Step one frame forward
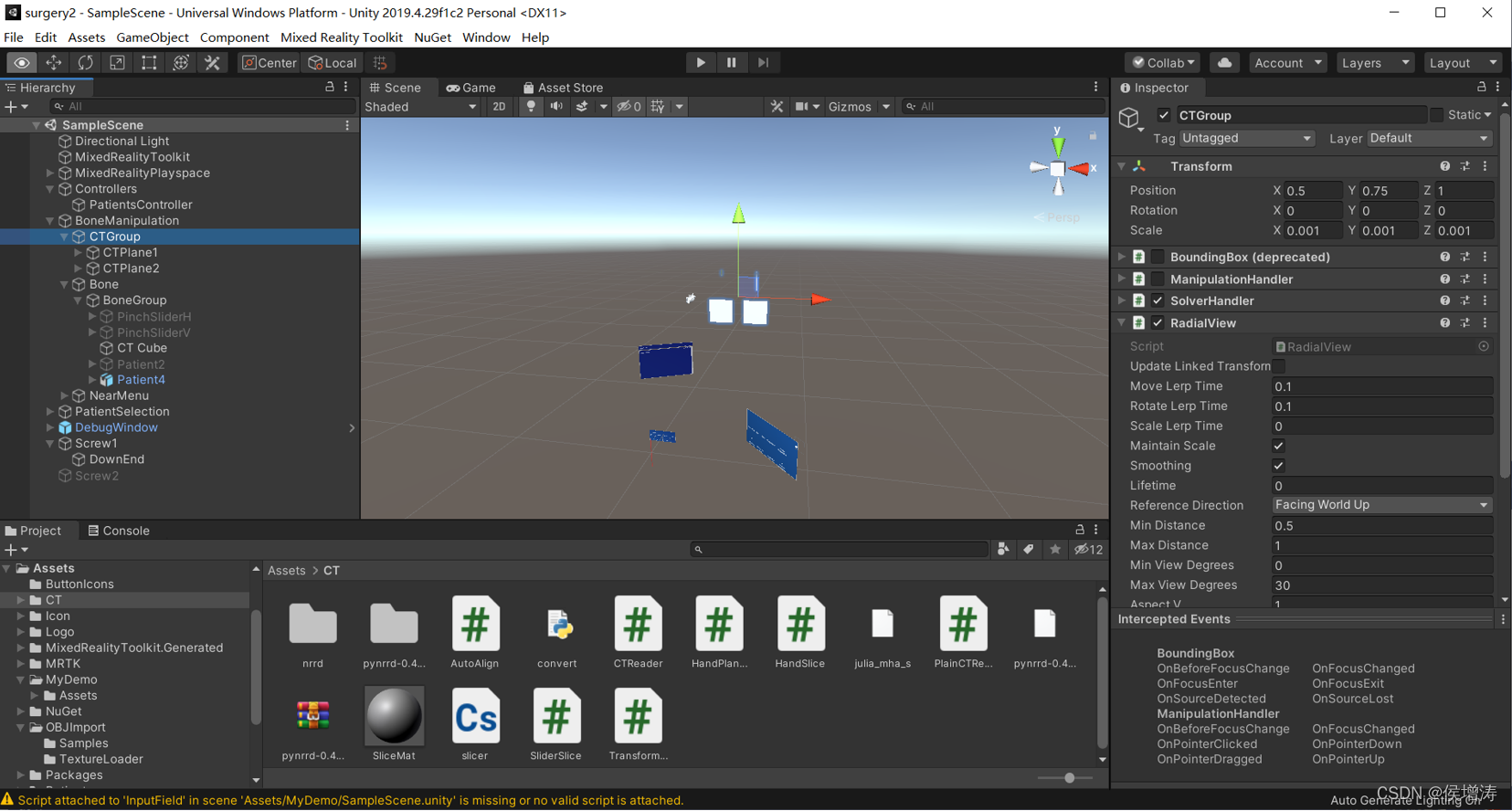1512x811 pixels. click(764, 63)
